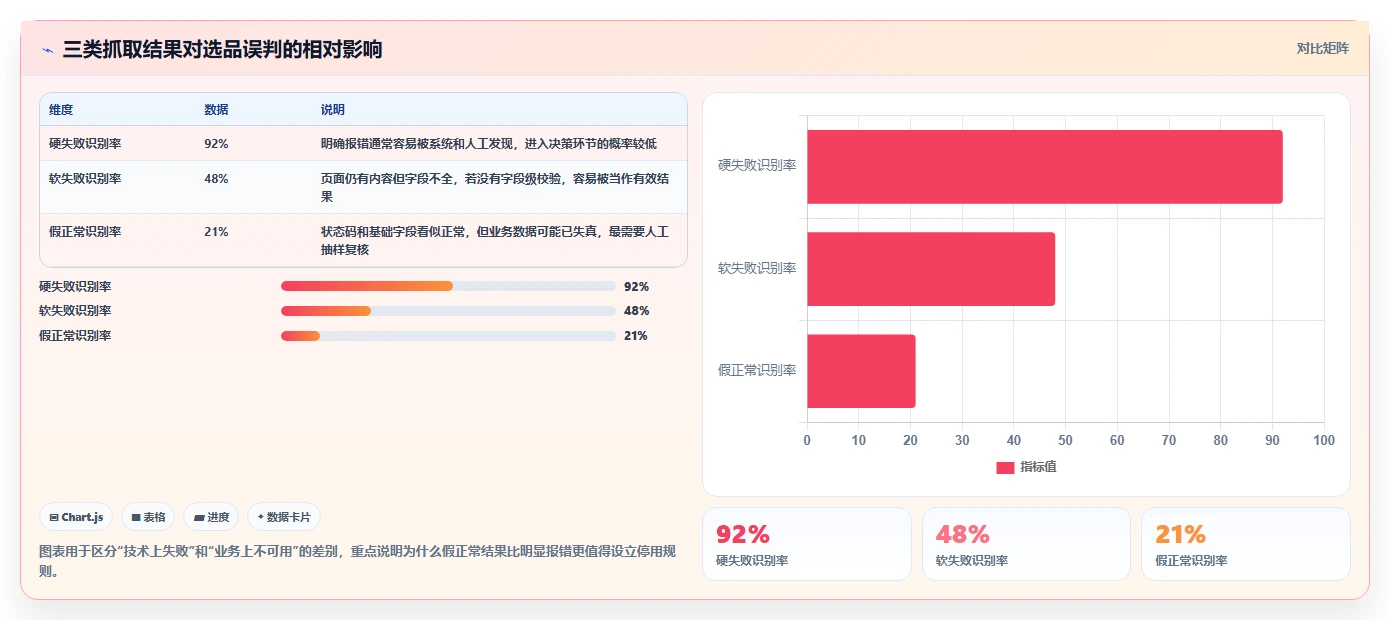The image size is (1390, 620).
Task: Open the 48% 软失败识别率 data card
Action: coord(1026,544)
